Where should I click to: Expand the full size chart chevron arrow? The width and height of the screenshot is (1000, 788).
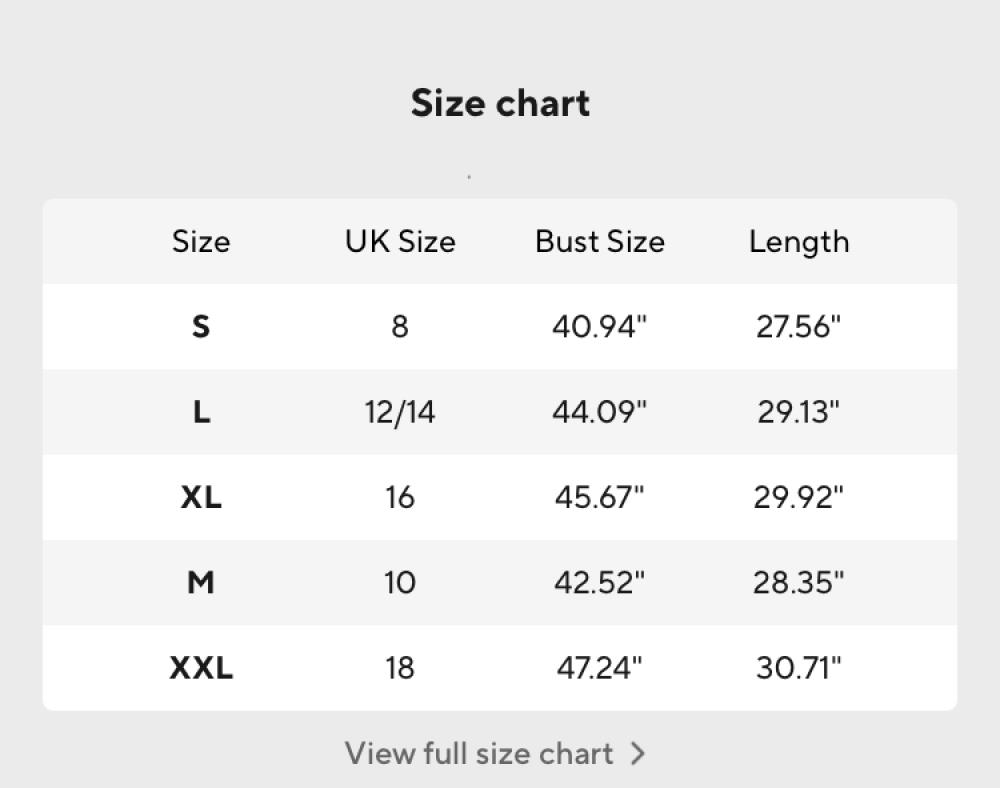coord(638,753)
